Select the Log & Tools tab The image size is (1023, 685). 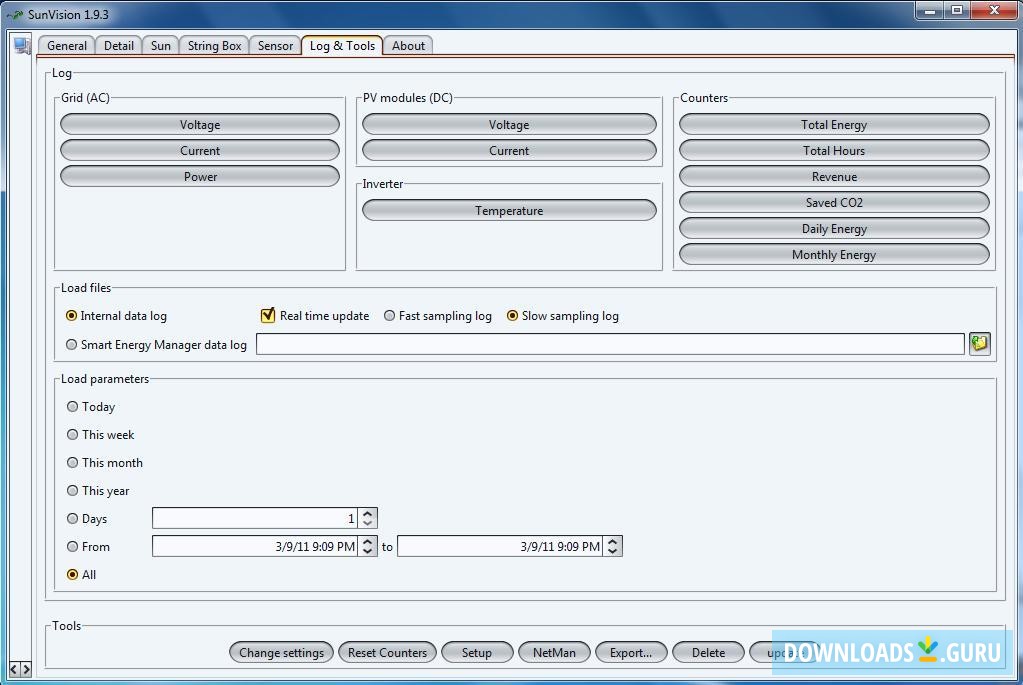[x=342, y=46]
